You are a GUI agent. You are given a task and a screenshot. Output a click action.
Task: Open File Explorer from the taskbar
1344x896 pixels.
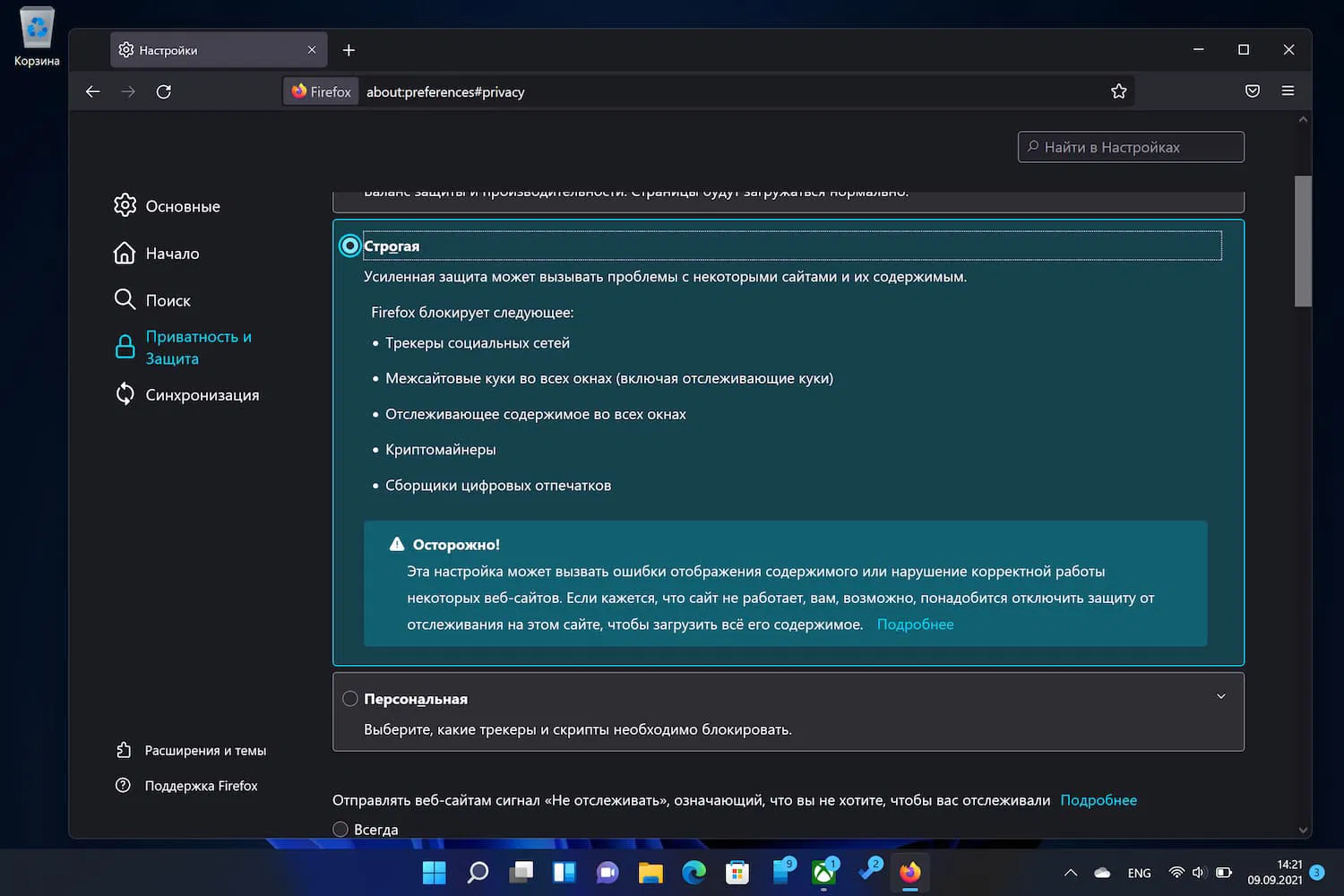coord(650,873)
